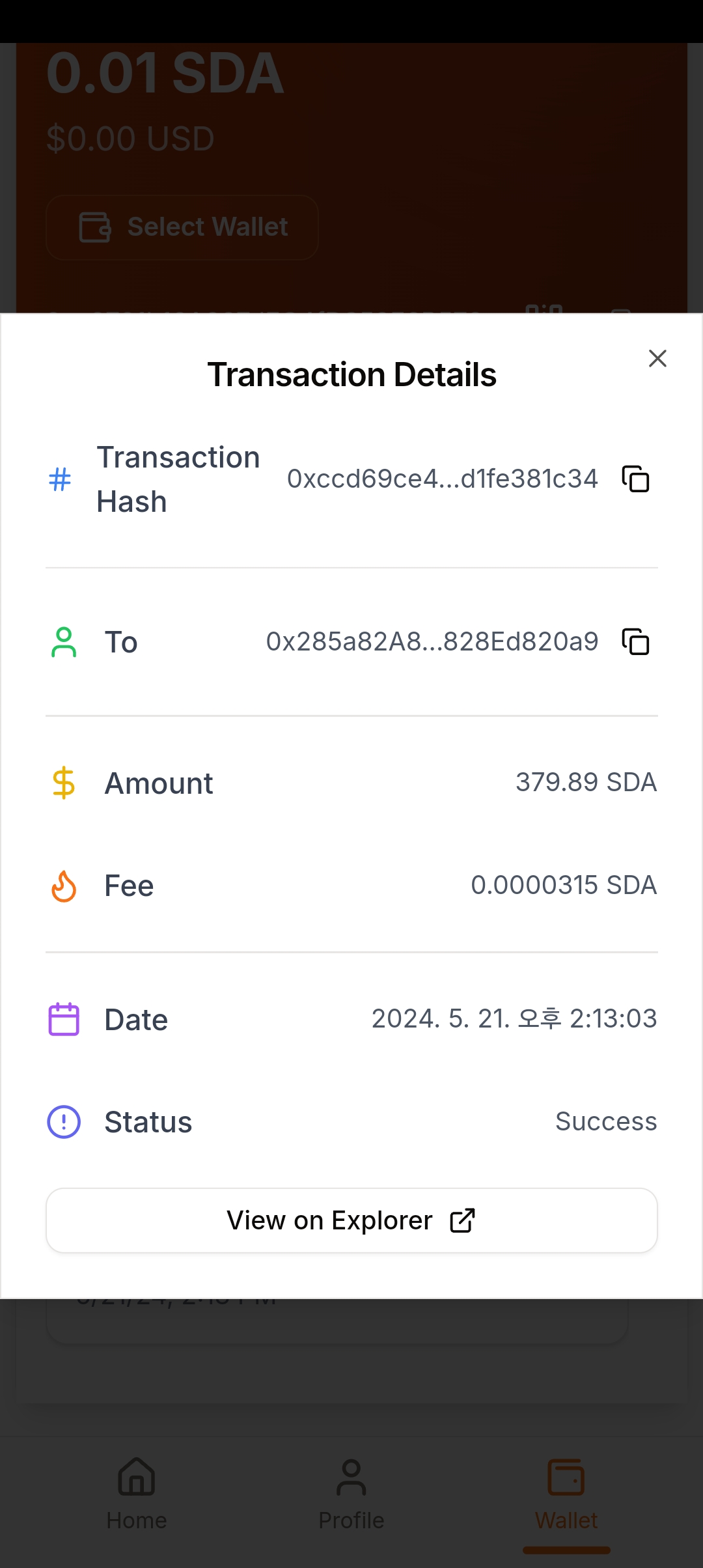Screen dimensions: 703x1568
Task: Click the To address 0x285a82A8...828Ed820a9
Action: point(432,642)
